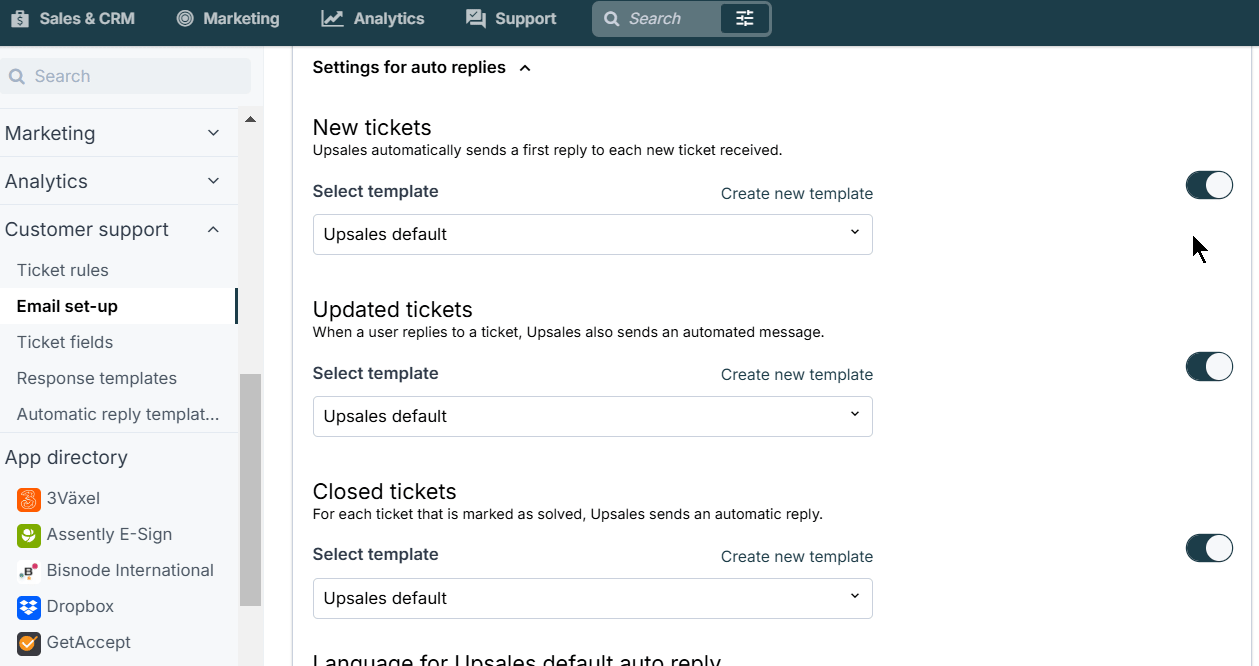Open the Support top menu
The image size is (1259, 666).
511,19
